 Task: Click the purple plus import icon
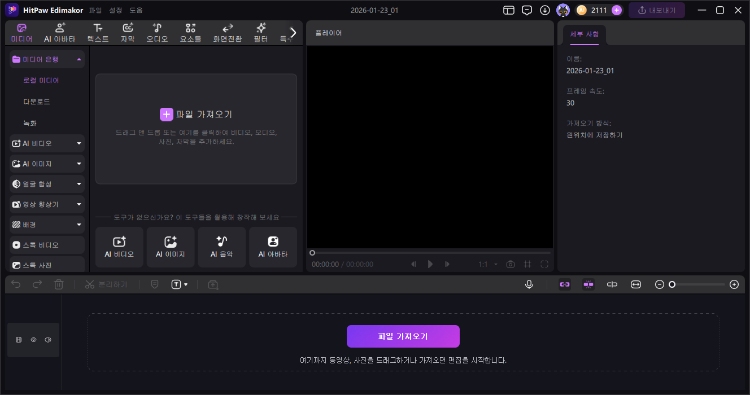coord(166,114)
